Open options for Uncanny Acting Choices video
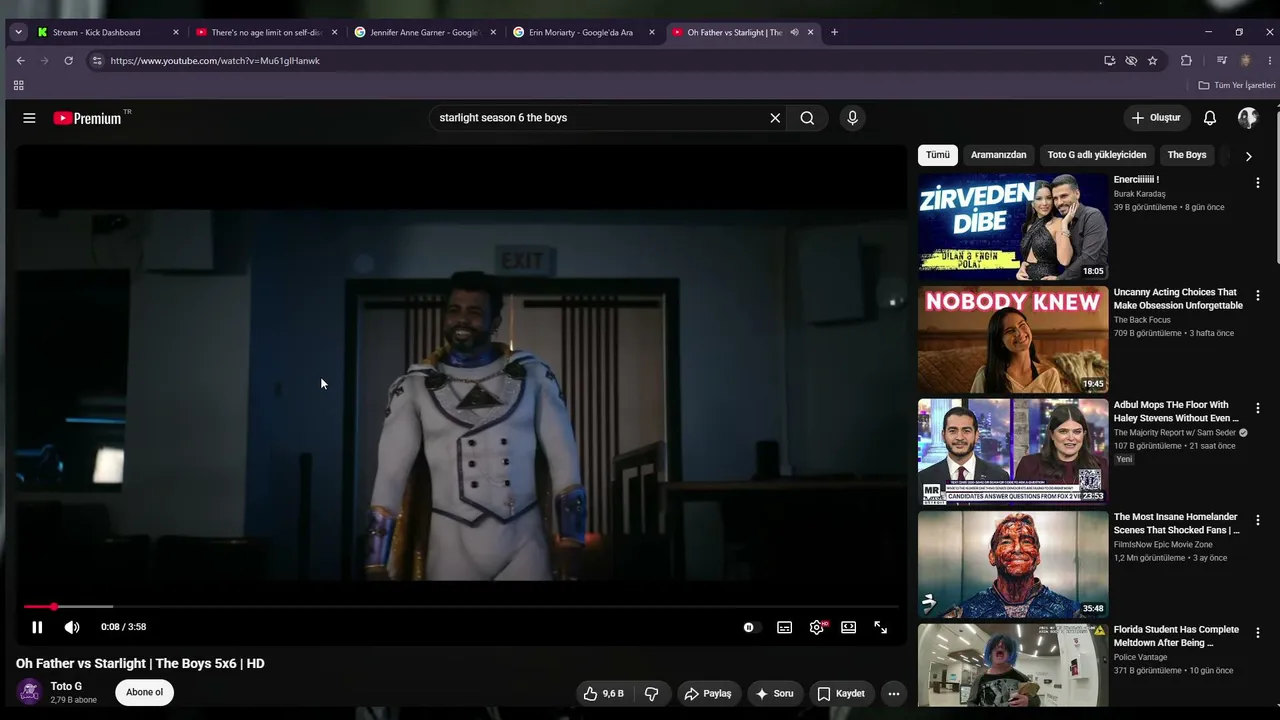Image resolution: width=1280 pixels, height=720 pixels. click(1258, 296)
